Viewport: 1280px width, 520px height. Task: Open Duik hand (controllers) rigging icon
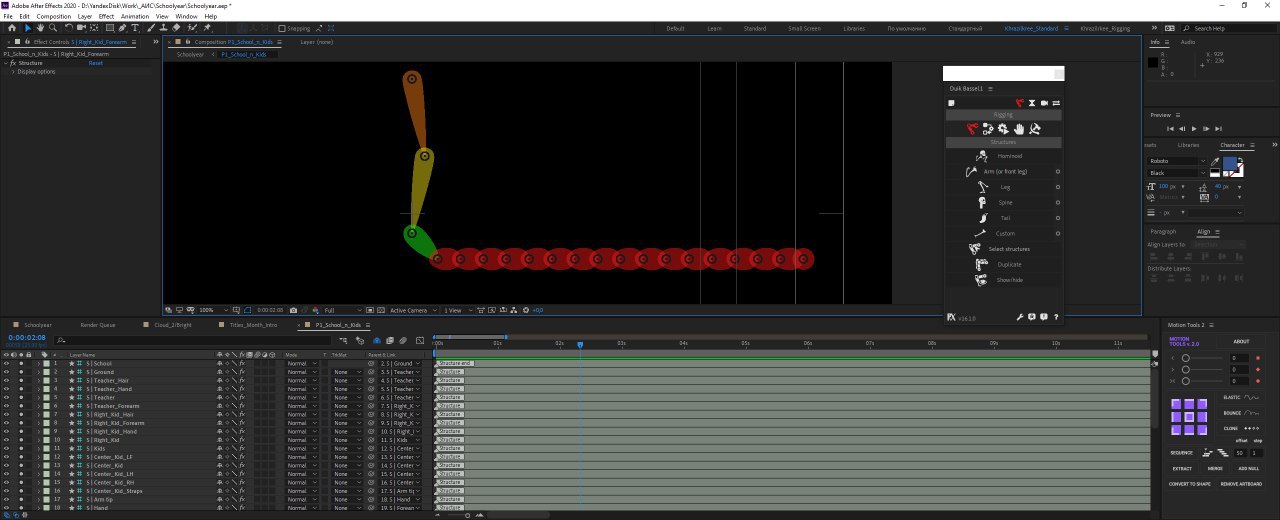point(1018,128)
